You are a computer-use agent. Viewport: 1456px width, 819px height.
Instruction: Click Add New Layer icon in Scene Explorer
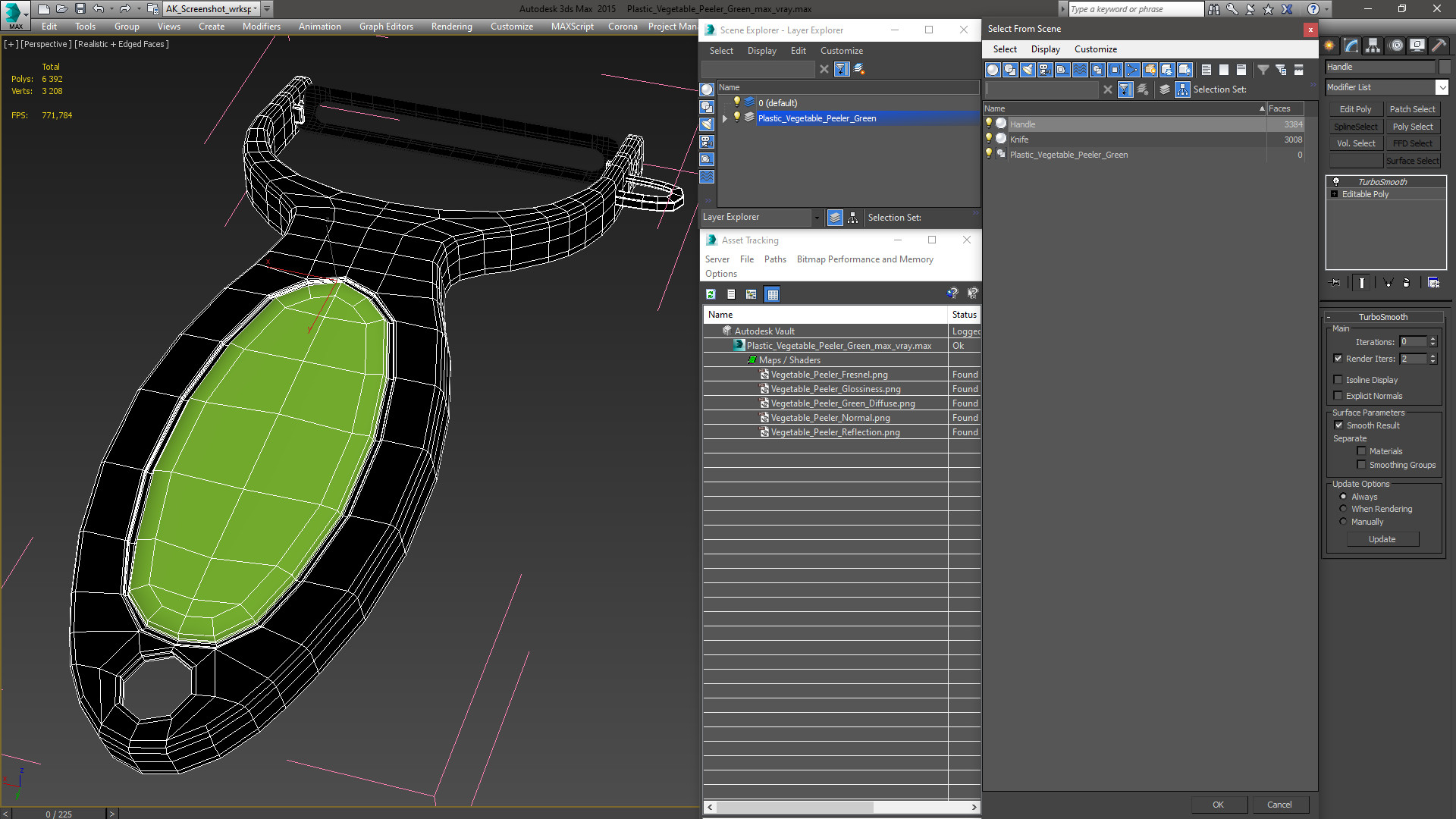click(859, 69)
